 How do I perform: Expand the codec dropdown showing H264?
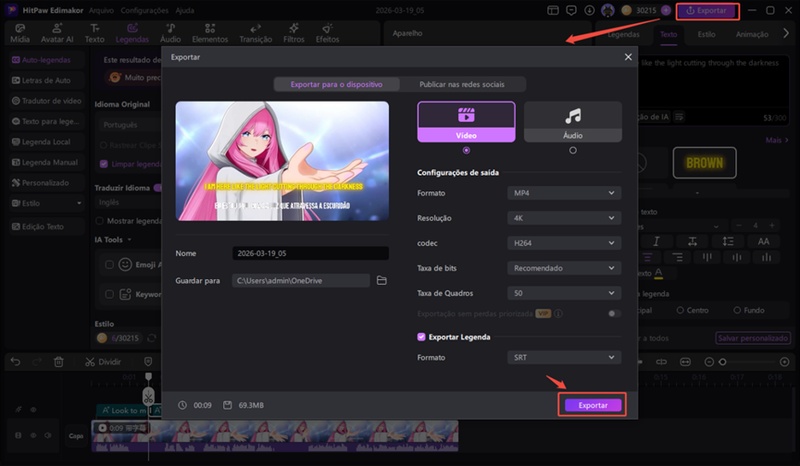click(563, 242)
